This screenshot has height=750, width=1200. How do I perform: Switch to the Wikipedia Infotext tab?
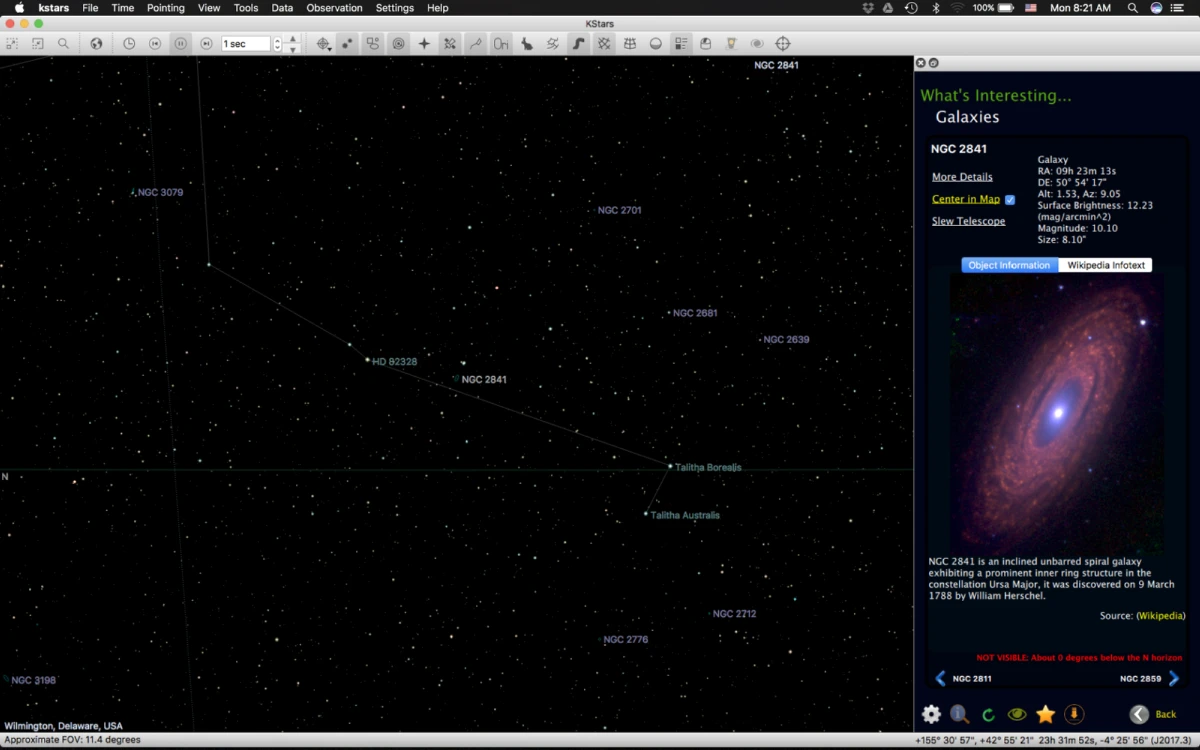point(1105,265)
